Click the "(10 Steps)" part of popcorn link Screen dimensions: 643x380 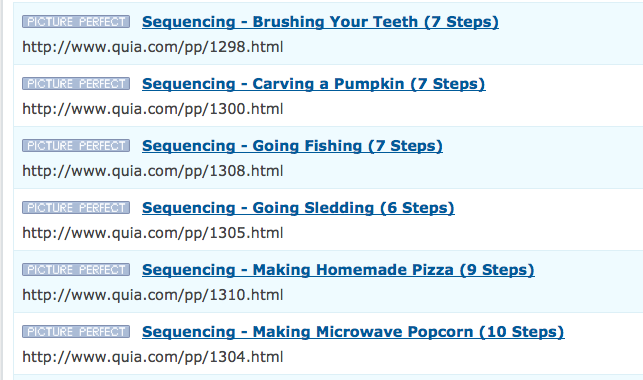[x=522, y=332]
